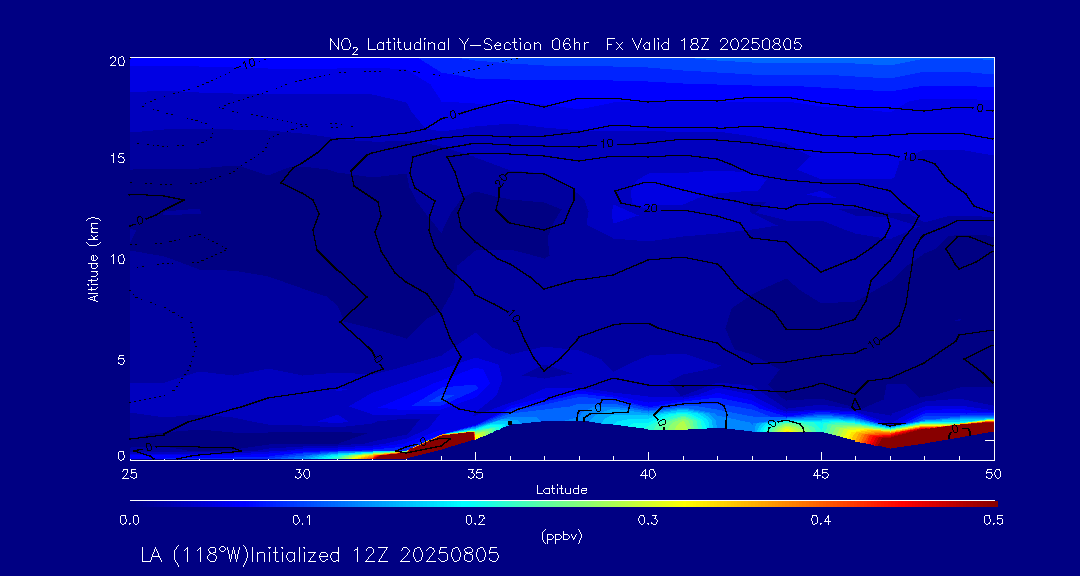1080x576 pixels.
Task: Click altitude tick label 15
Action: pyautogui.click(x=117, y=158)
